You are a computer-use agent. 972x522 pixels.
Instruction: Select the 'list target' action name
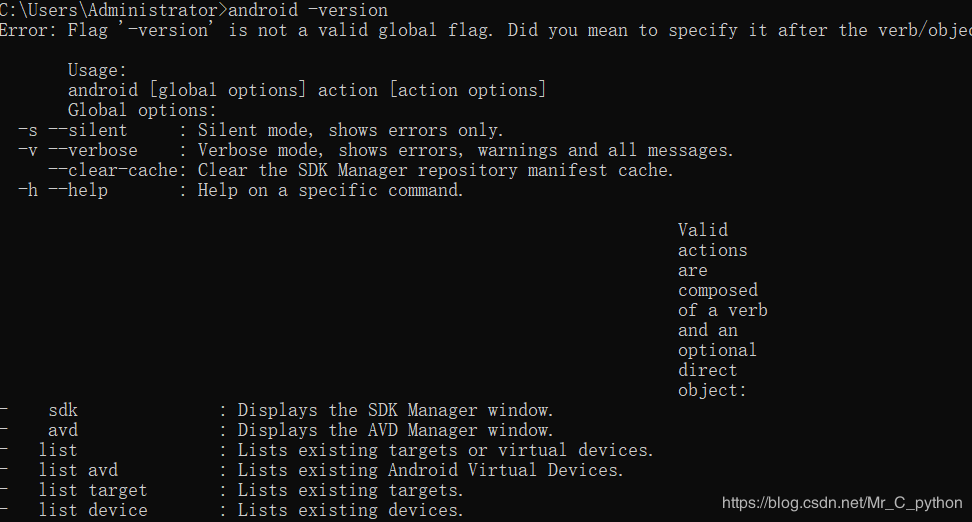[93, 490]
